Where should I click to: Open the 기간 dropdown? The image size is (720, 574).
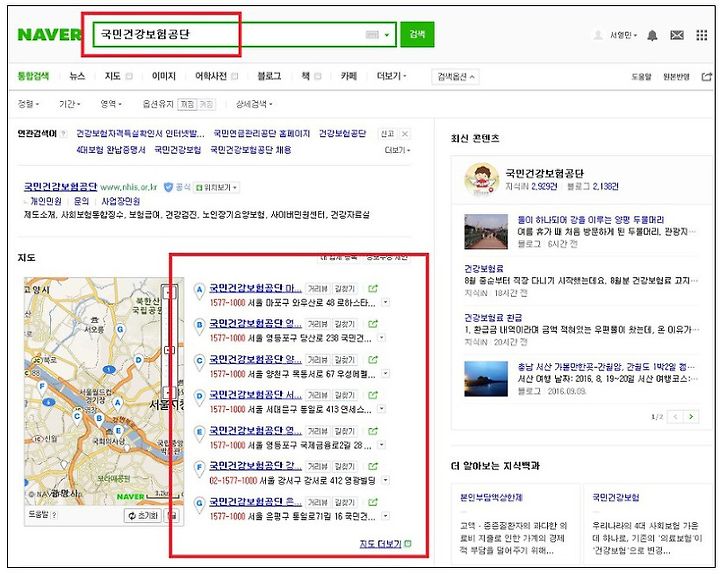70,104
